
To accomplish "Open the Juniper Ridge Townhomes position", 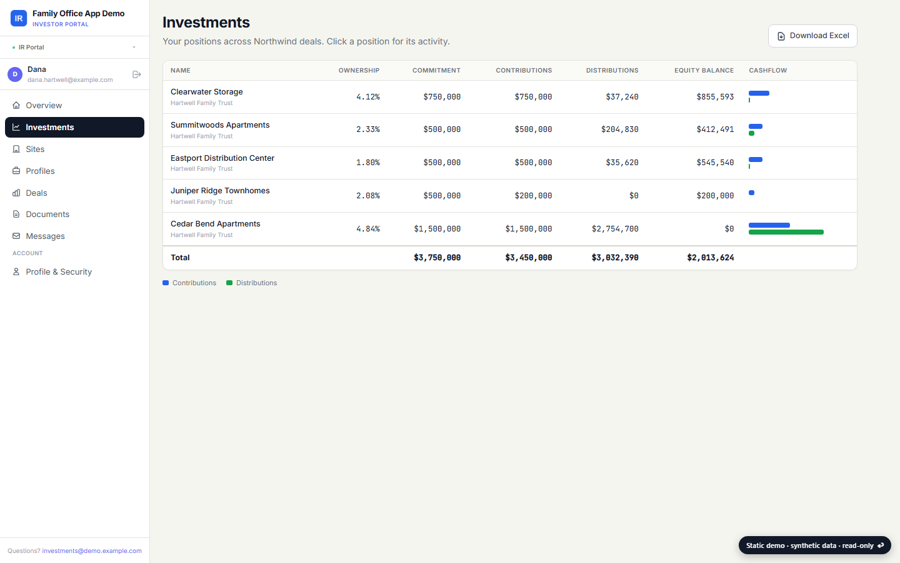I will click(510, 196).
